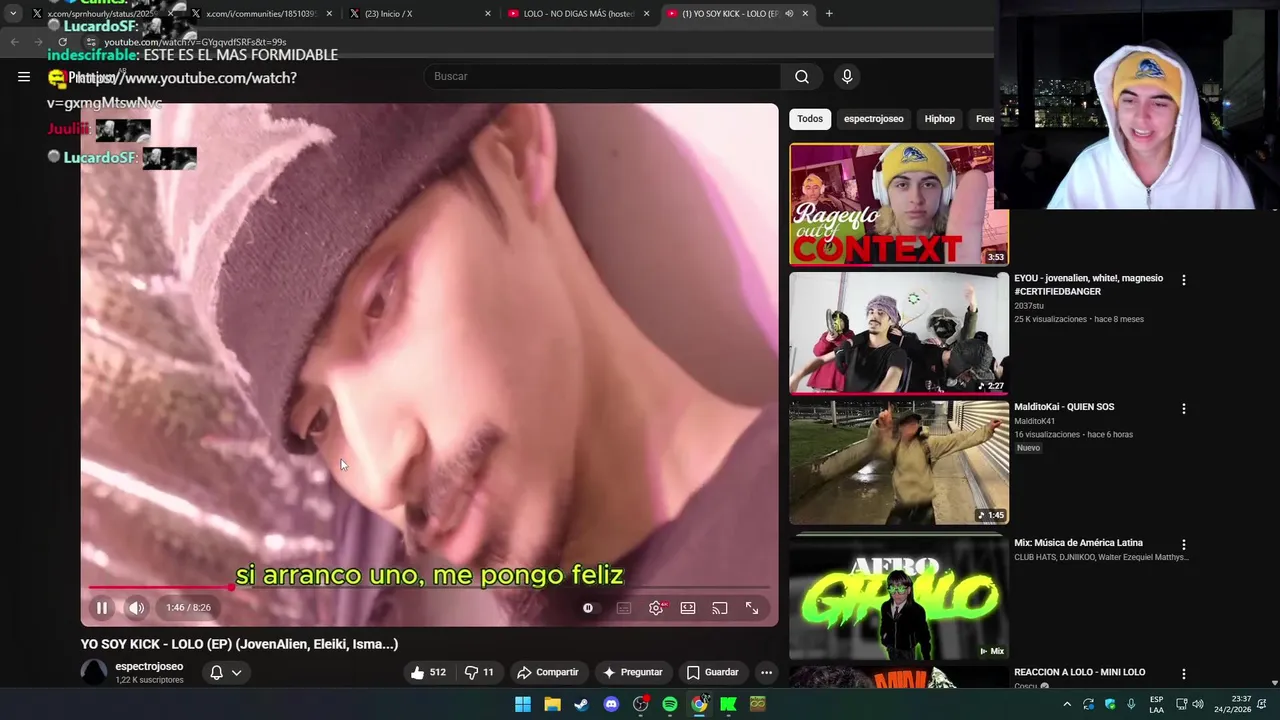Open Steam from the taskbar
The image size is (1280, 720).
pyautogui.click(x=581, y=704)
